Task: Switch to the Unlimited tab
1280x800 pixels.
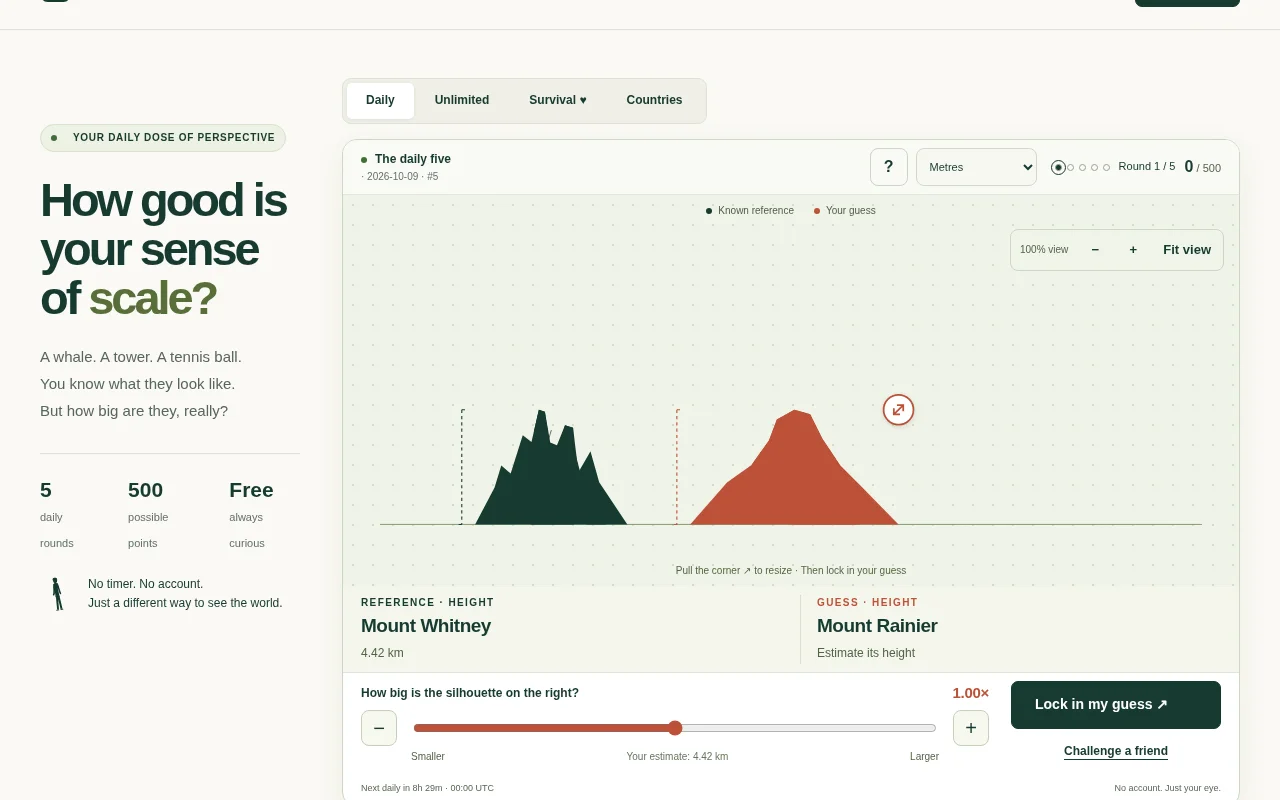Action: pyautogui.click(x=462, y=100)
